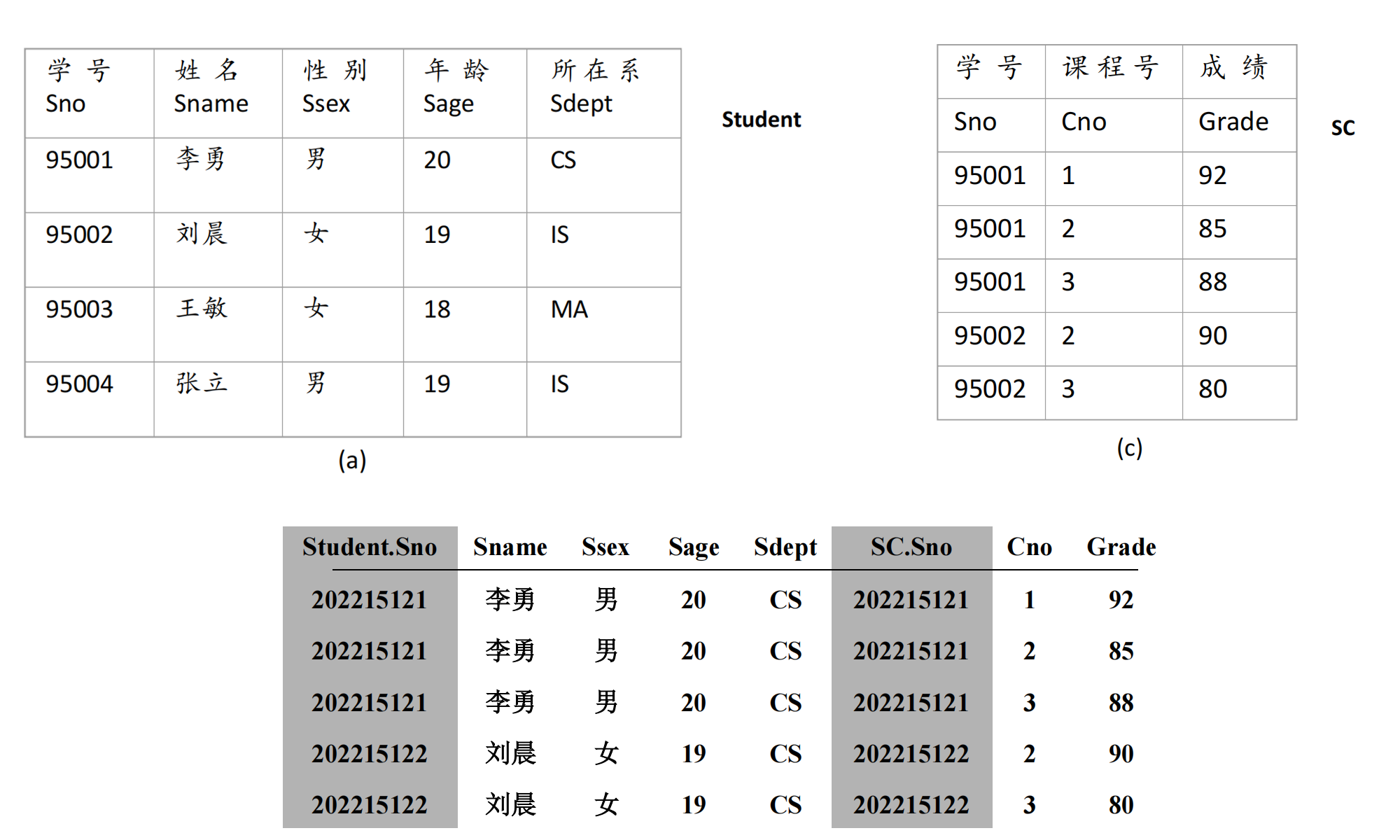Image resolution: width=1400 pixels, height=840 pixels.
Task: Click the Grade header in the SC table
Action: click(x=1233, y=122)
